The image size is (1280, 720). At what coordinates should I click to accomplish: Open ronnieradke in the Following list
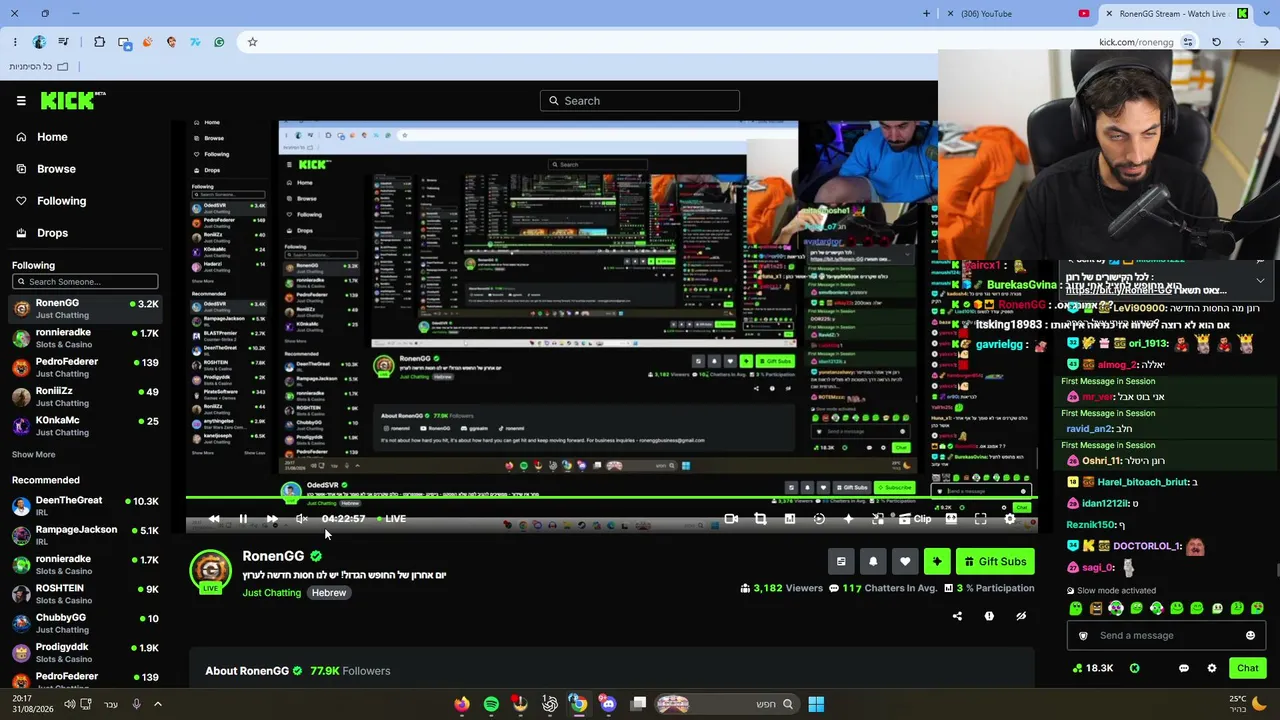pyautogui.click(x=85, y=338)
